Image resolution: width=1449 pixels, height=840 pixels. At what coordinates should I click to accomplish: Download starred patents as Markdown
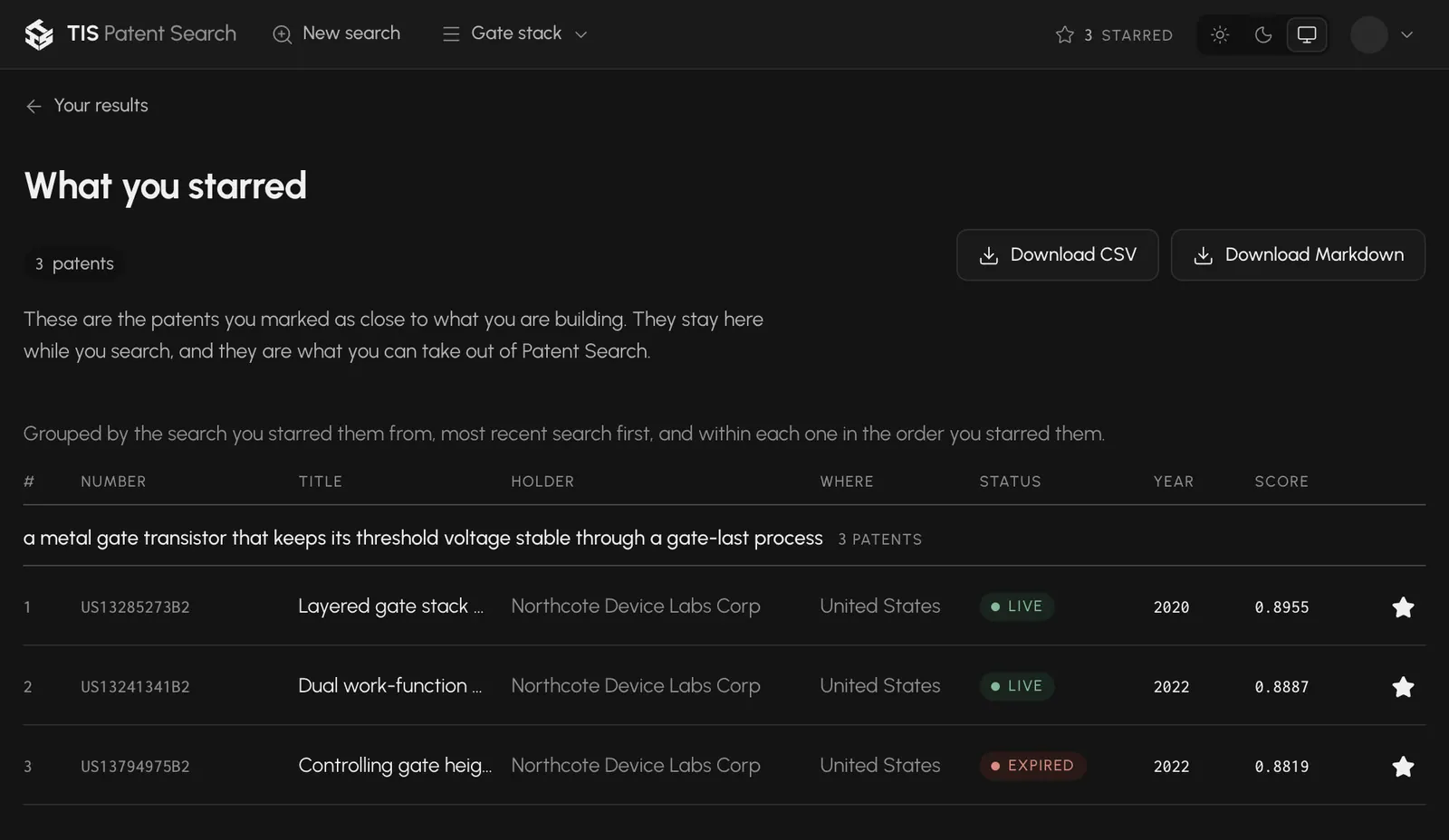click(x=1298, y=255)
